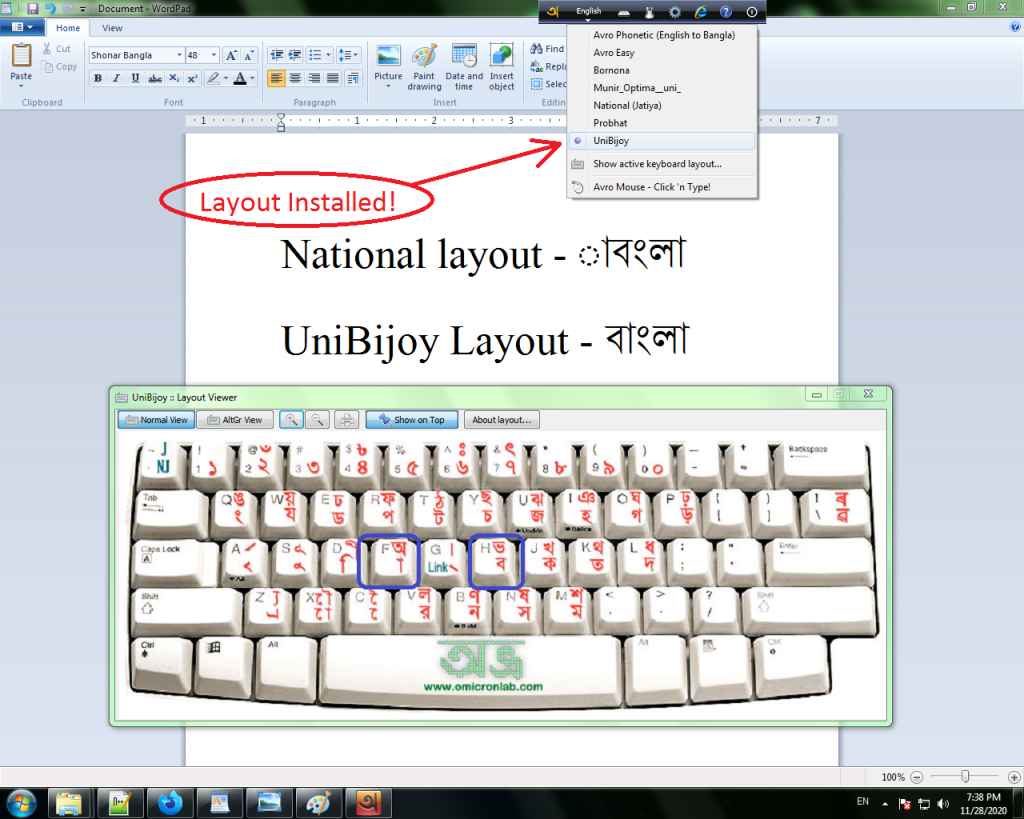The height and width of the screenshot is (819, 1024).
Task: Toggle Subscript formatting
Action: (174, 78)
